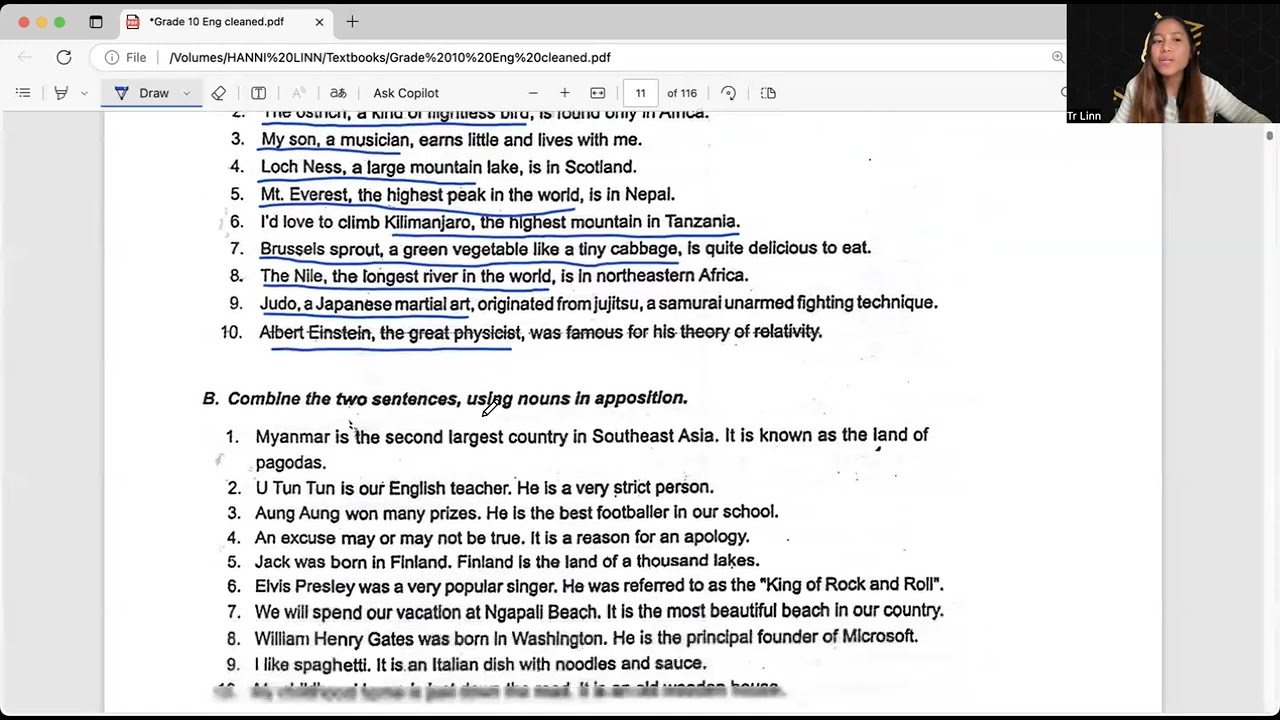This screenshot has height=720, width=1280.
Task: Click 'An excuse may or may not be true'
Action: pos(502,537)
